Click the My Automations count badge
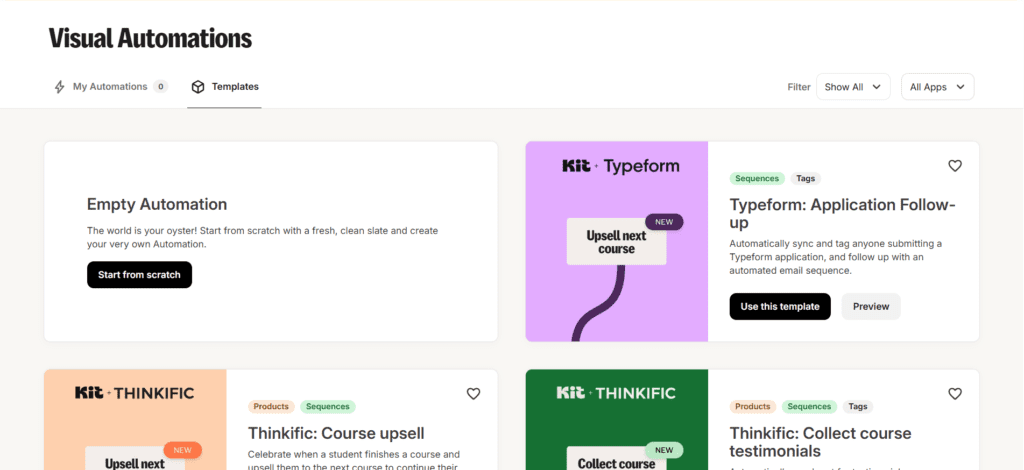The image size is (1024, 470). tap(161, 86)
